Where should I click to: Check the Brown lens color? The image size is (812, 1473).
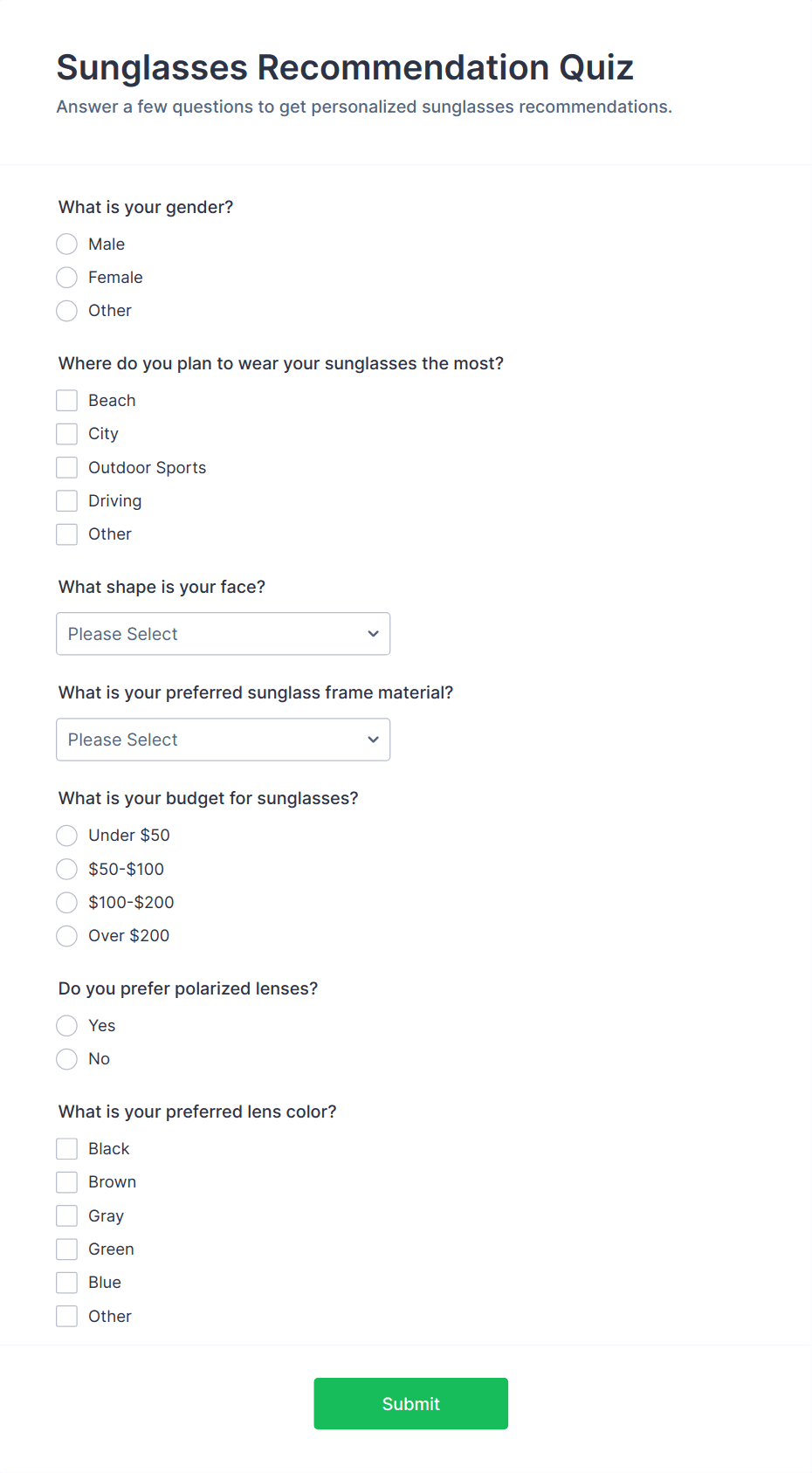[x=66, y=1181]
